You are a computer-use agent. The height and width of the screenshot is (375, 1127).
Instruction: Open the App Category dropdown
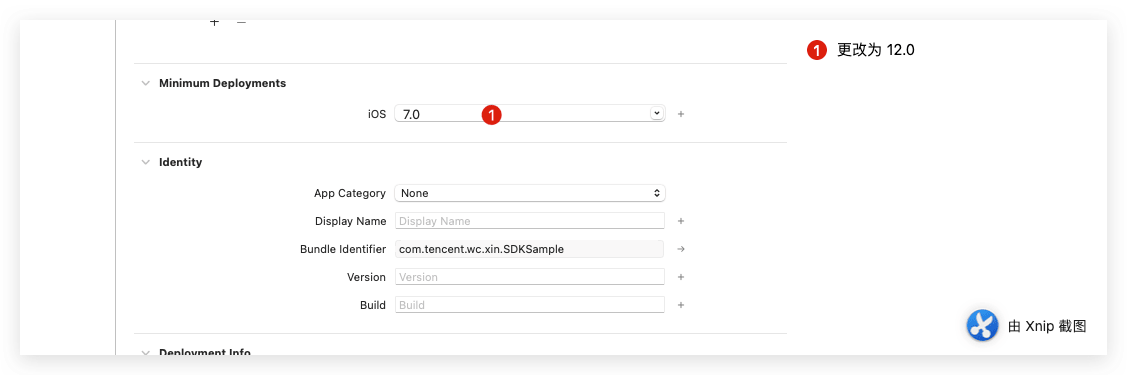(530, 193)
